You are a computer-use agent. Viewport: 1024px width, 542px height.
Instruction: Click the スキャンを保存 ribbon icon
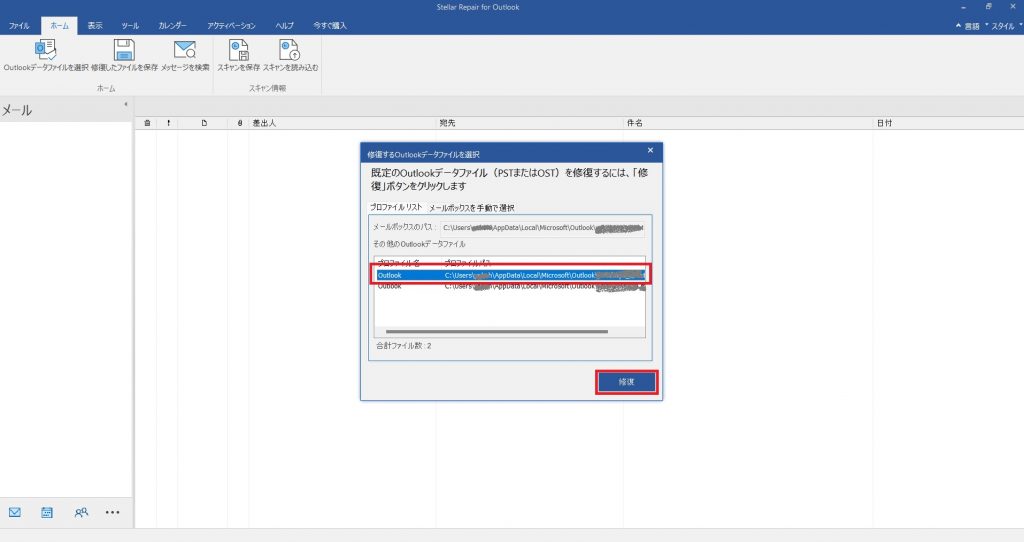238,50
